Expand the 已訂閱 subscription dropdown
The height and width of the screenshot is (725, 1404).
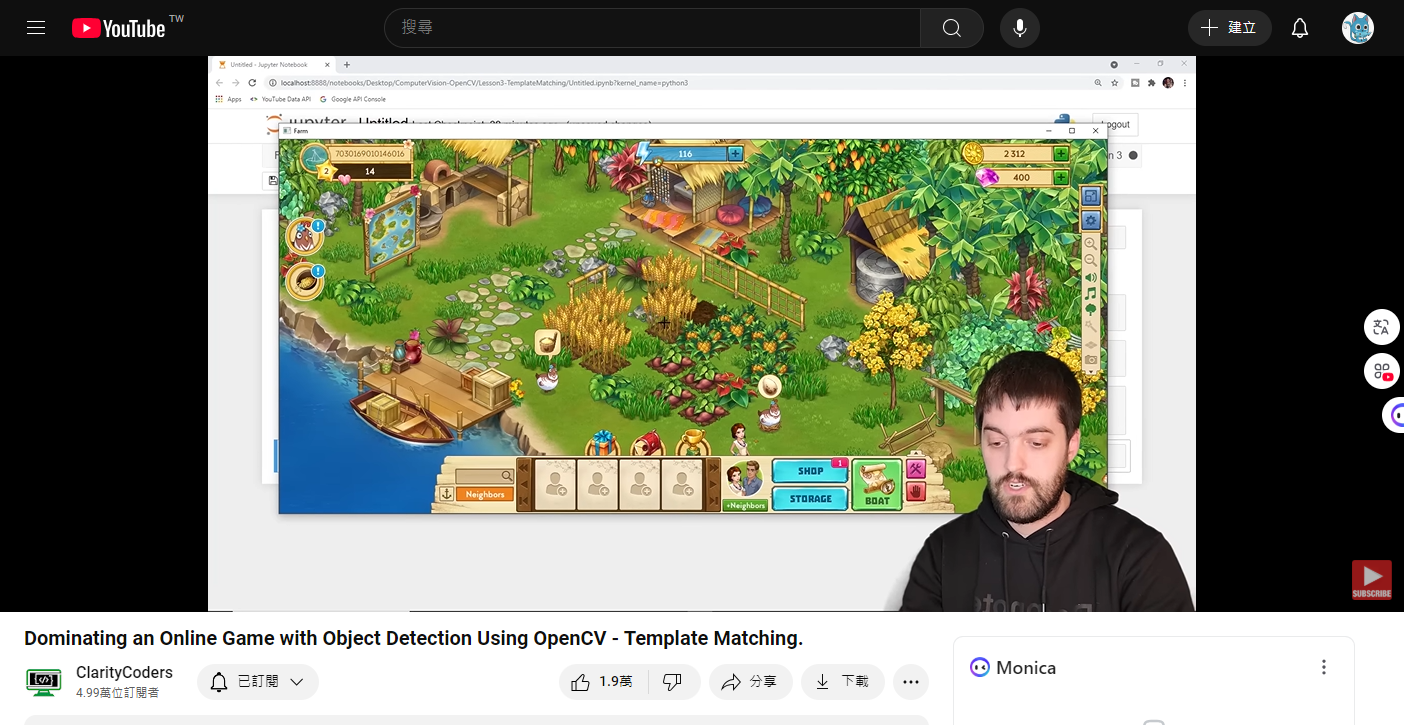point(258,682)
